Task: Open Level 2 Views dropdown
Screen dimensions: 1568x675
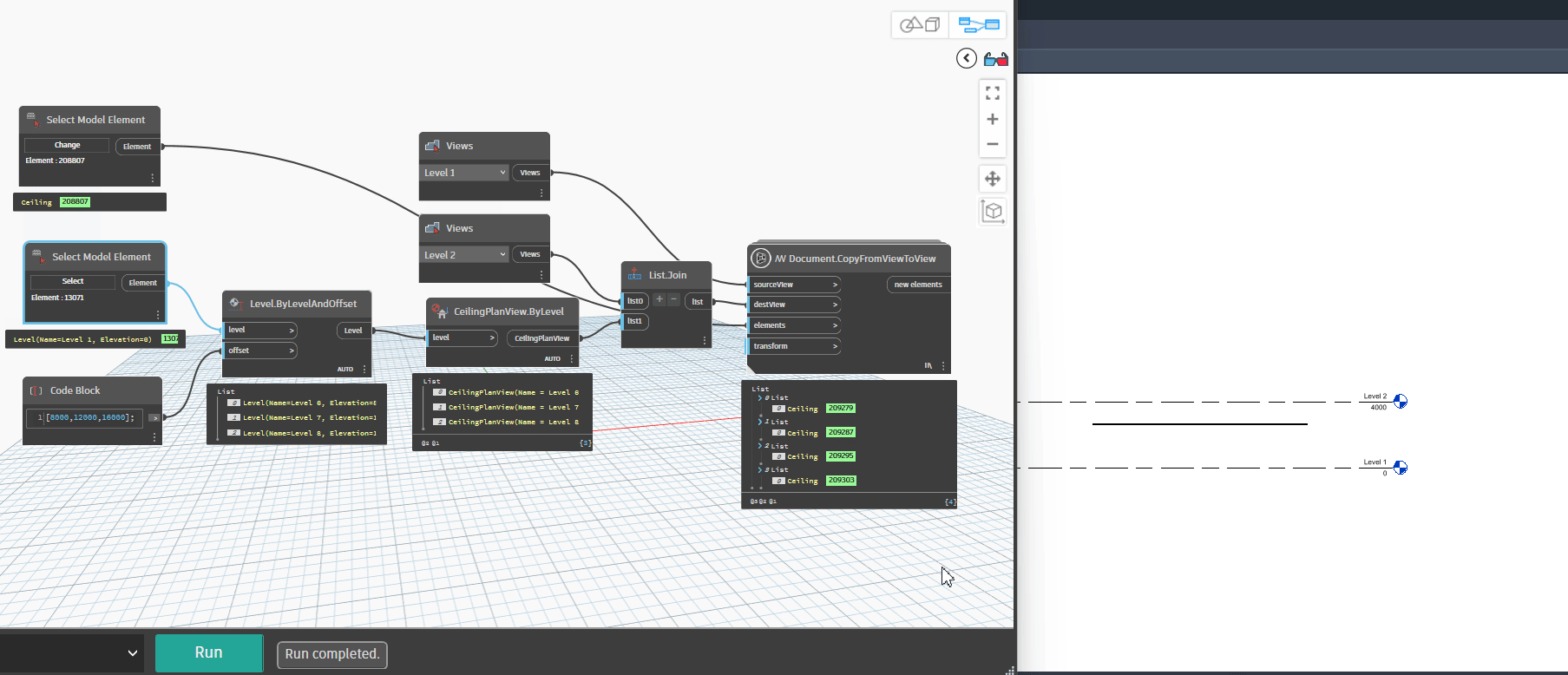Action: [x=464, y=254]
